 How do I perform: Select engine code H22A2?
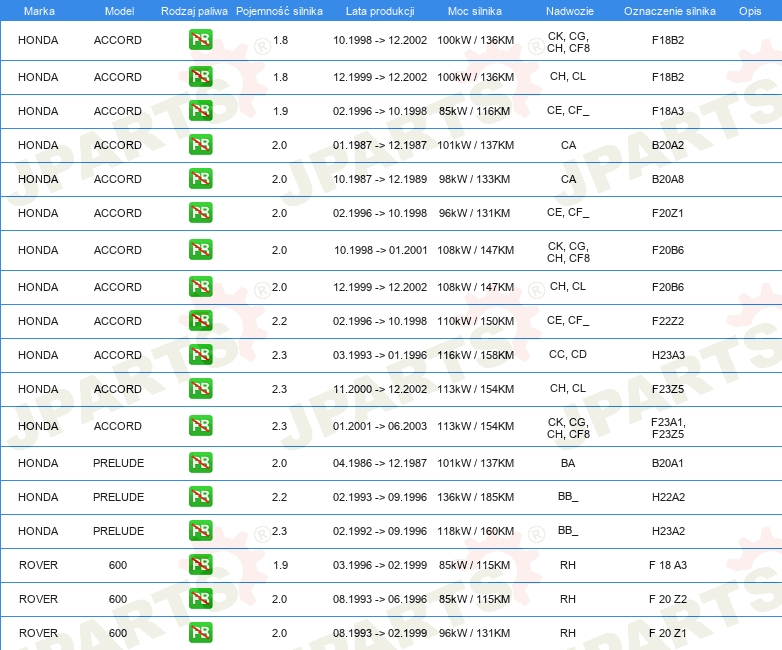[668, 497]
